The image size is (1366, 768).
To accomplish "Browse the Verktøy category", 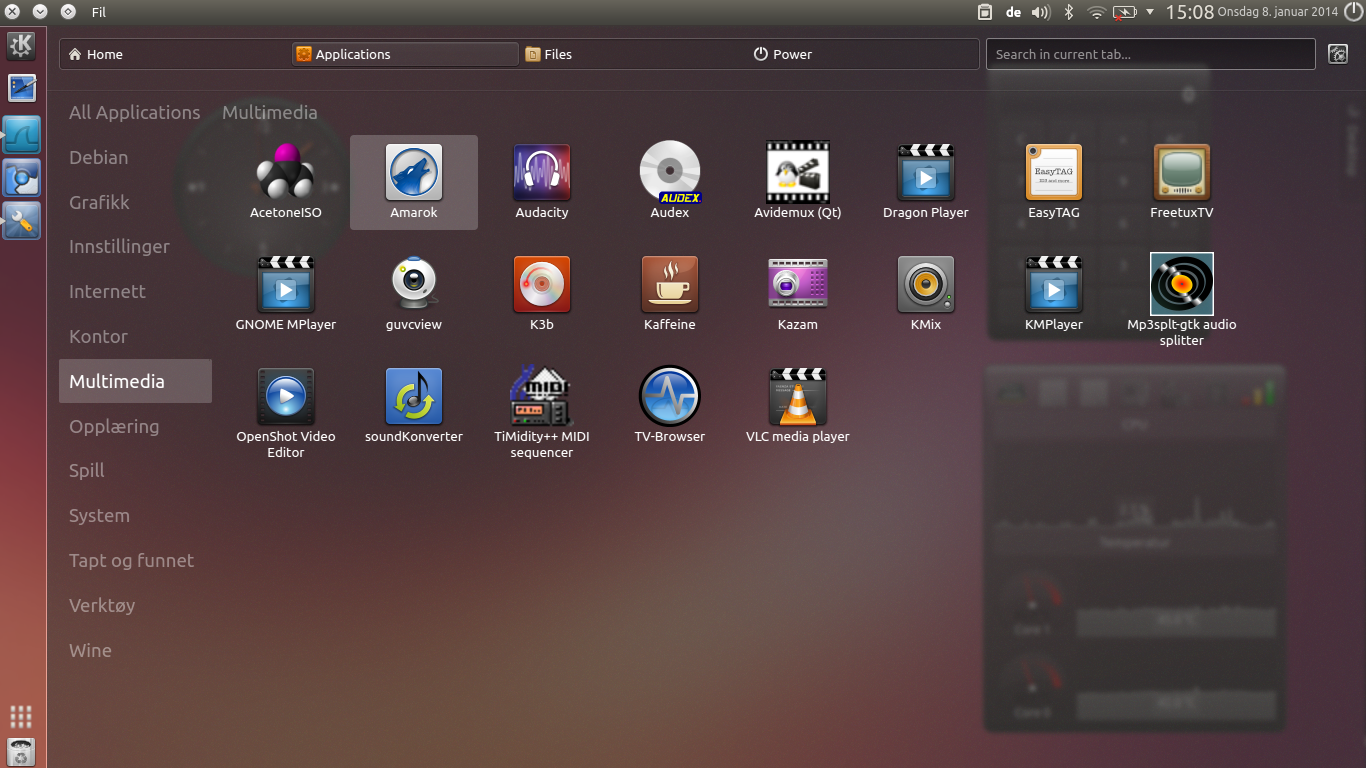I will (135, 605).
